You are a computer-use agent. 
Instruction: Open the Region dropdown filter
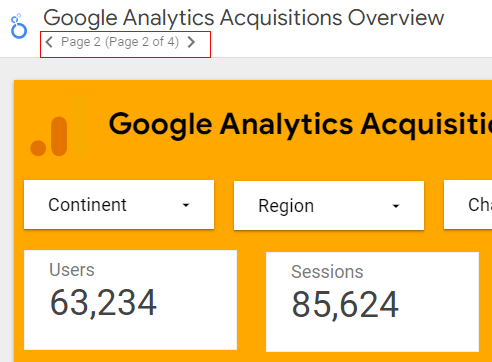point(329,206)
